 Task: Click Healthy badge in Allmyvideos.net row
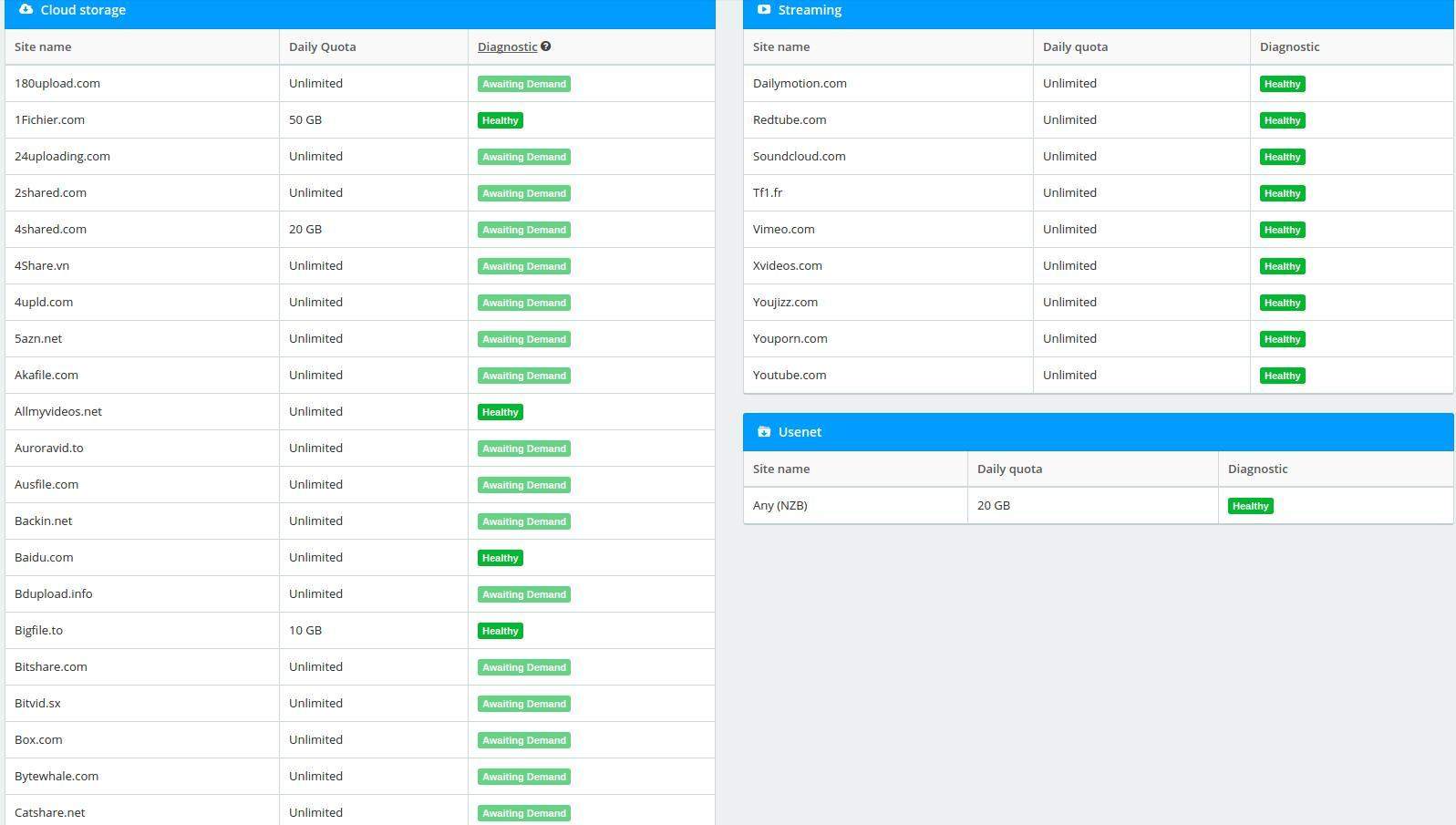(x=501, y=412)
